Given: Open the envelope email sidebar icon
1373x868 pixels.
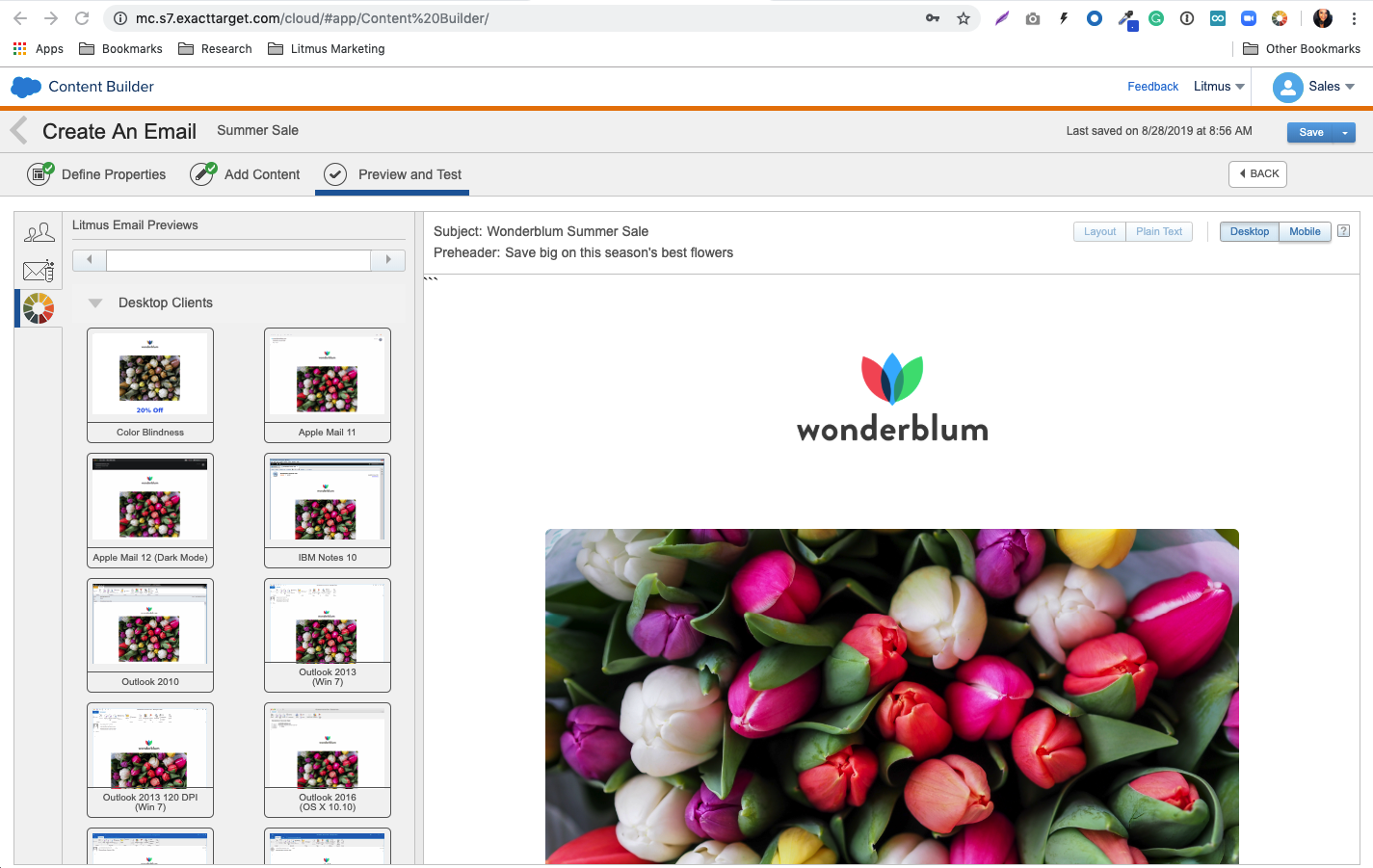Looking at the screenshot, I should click(39, 271).
